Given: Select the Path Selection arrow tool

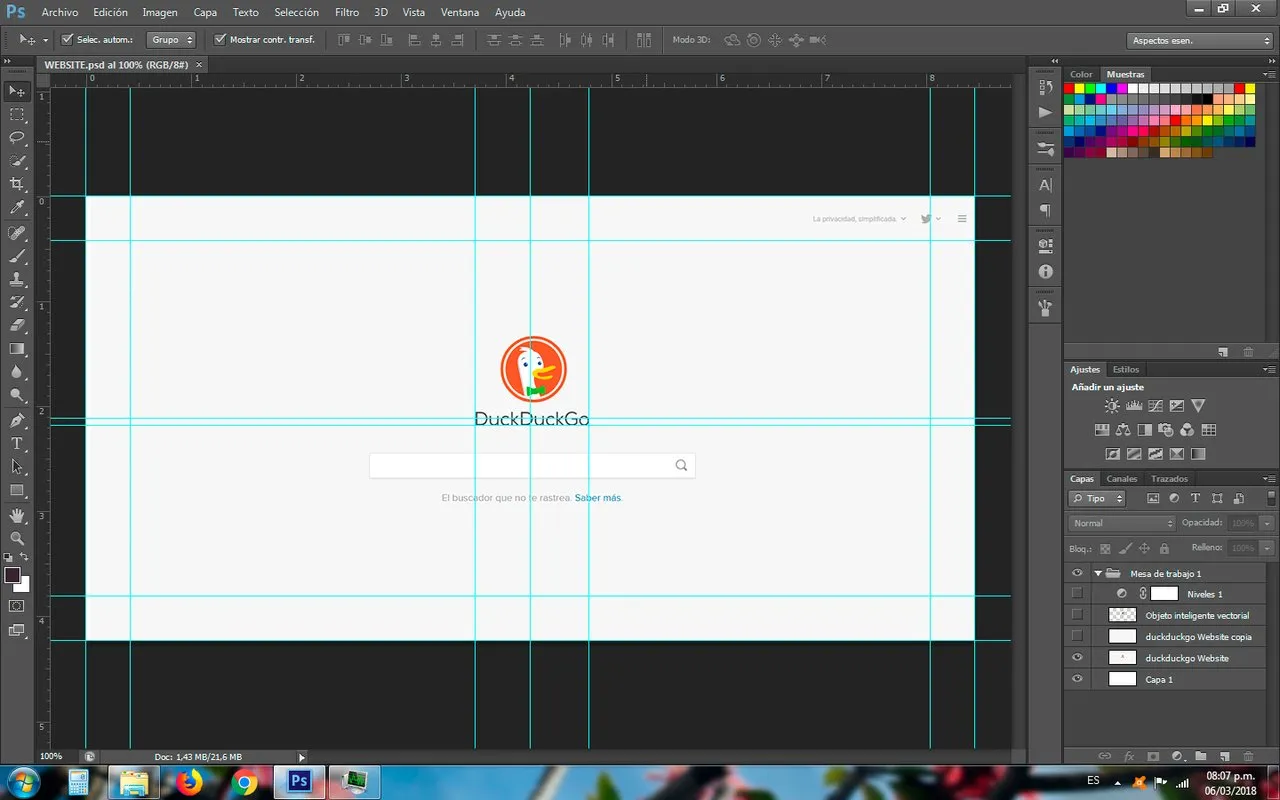Looking at the screenshot, I should coord(17,466).
